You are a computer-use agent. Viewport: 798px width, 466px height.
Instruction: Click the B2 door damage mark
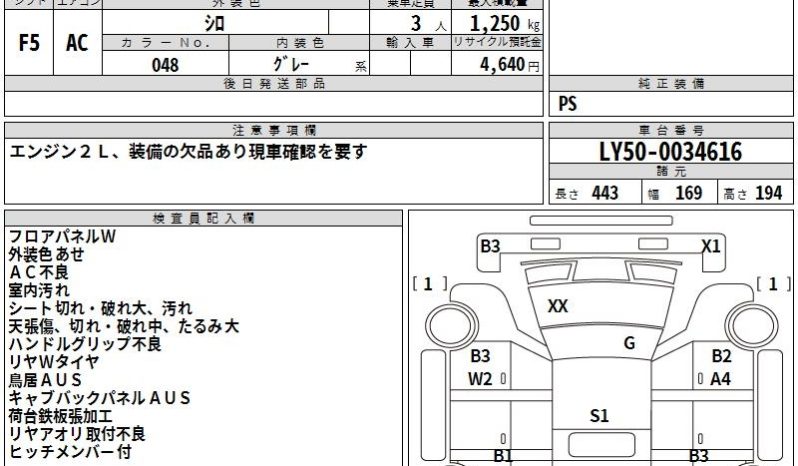721,356
